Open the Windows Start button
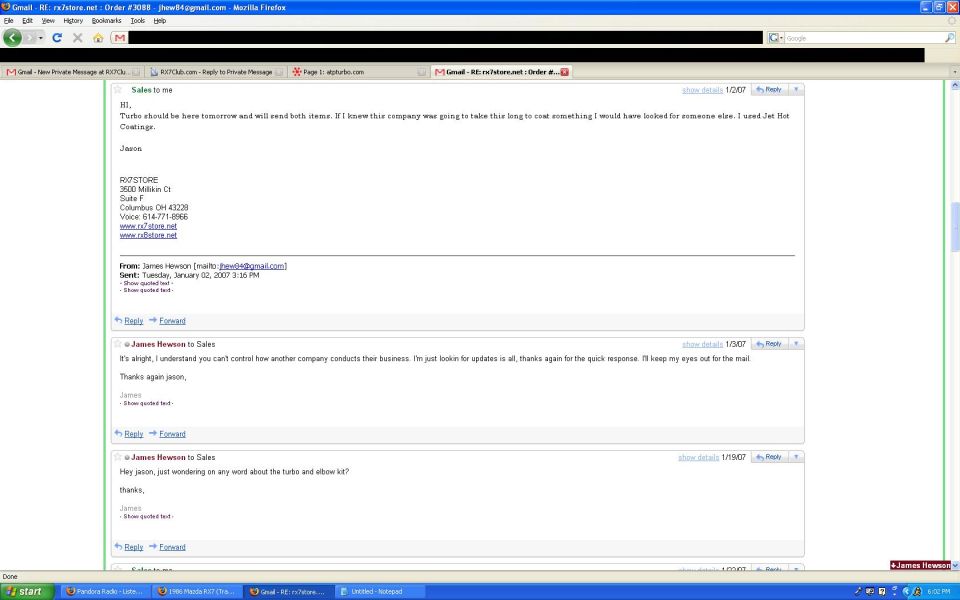The height and width of the screenshot is (600, 960). (x=27, y=591)
